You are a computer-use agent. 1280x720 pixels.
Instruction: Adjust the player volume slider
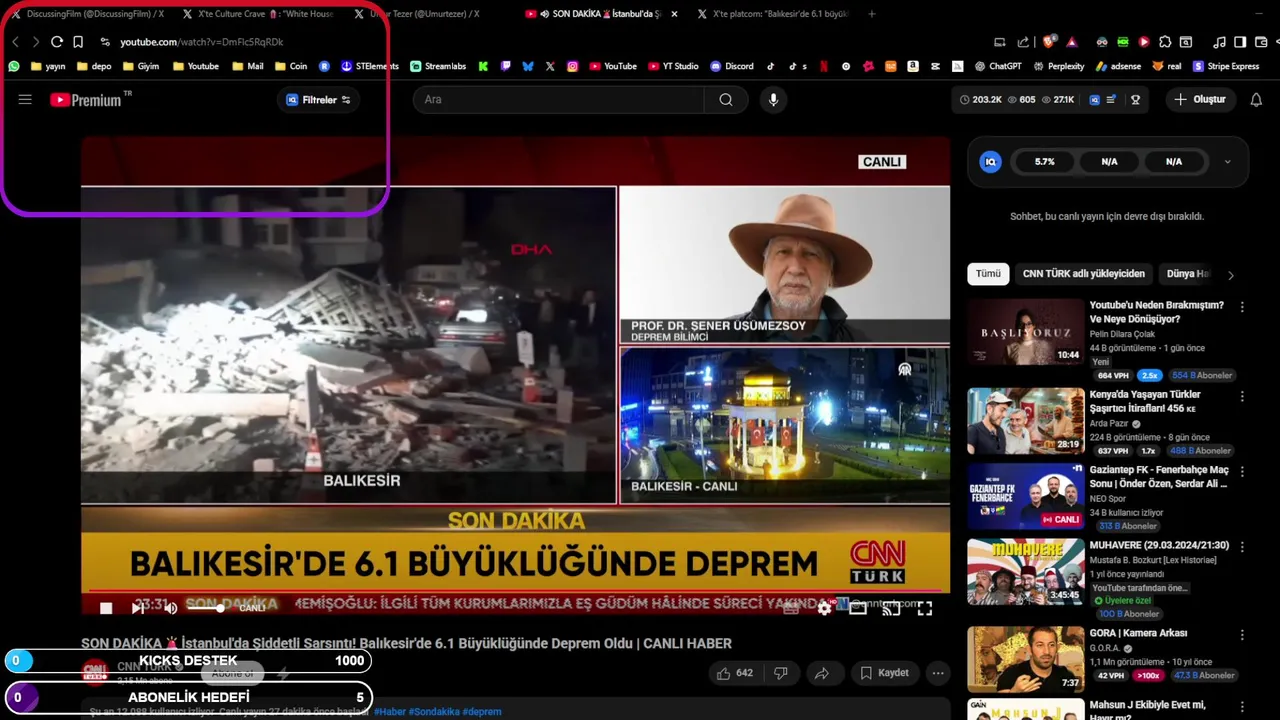pos(205,608)
